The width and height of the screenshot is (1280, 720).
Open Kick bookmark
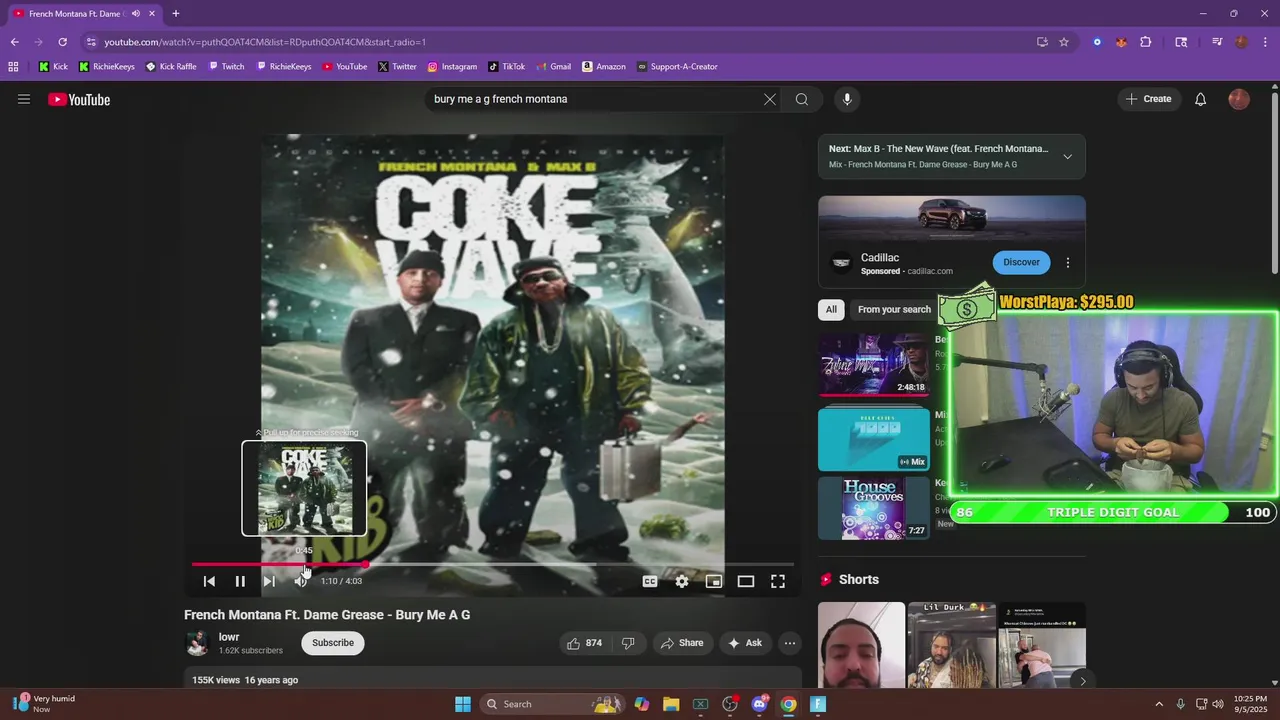coord(53,67)
